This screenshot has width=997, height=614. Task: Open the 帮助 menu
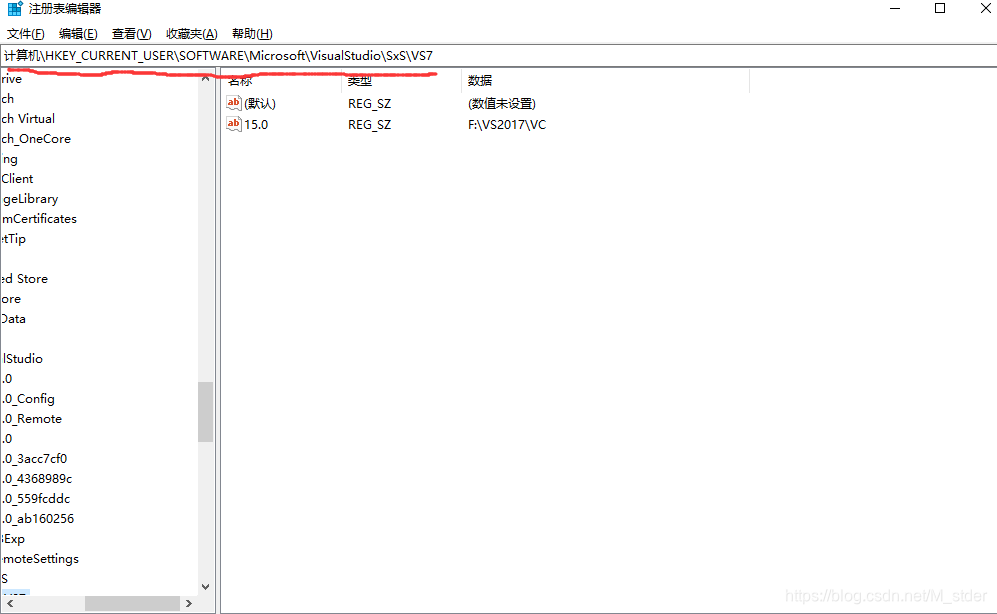[x=251, y=33]
